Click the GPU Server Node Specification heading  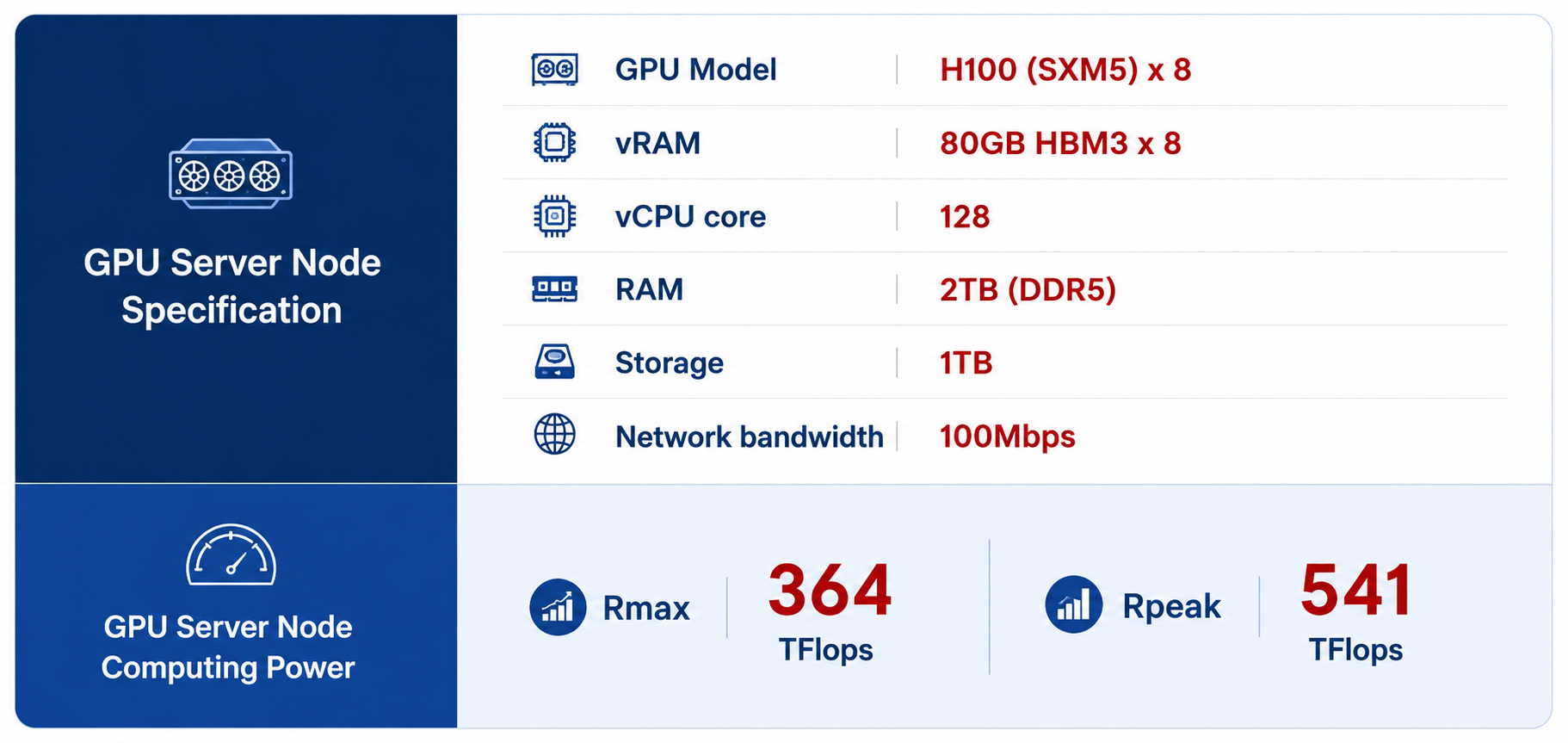pyautogui.click(x=231, y=286)
